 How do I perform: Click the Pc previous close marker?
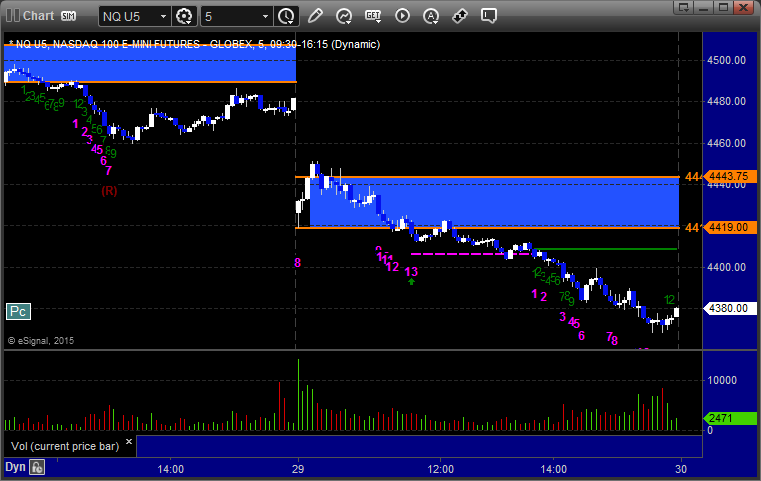pyautogui.click(x=18, y=311)
